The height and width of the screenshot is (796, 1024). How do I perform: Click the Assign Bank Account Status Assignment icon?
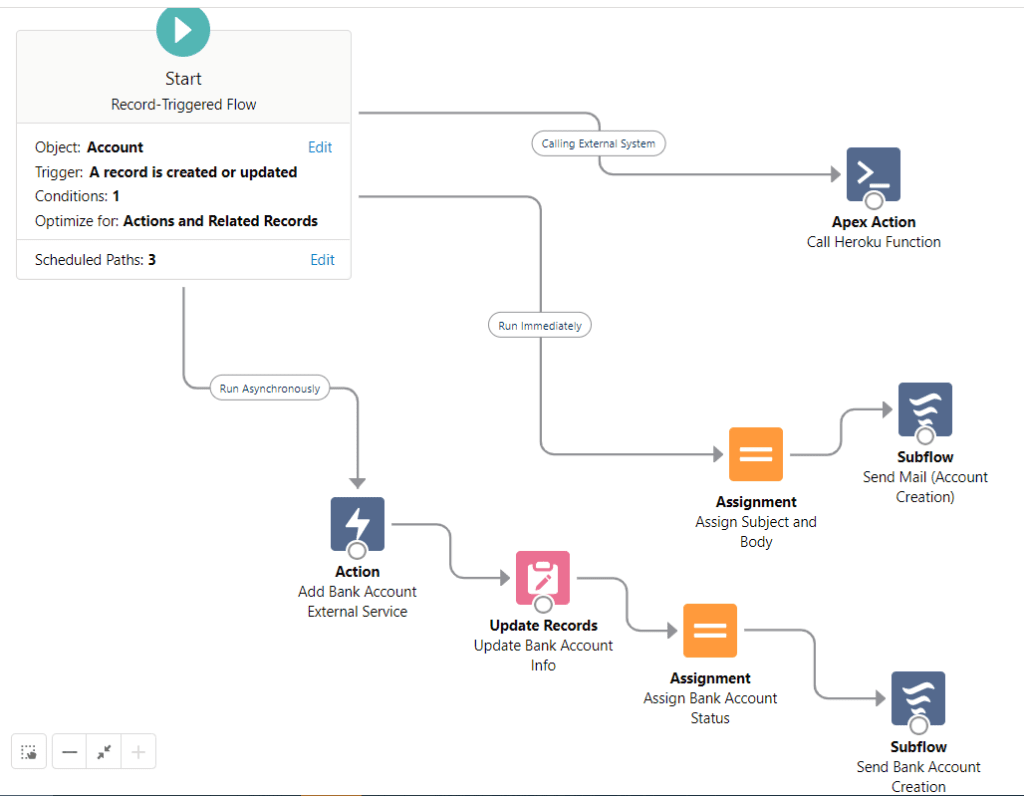tap(709, 630)
